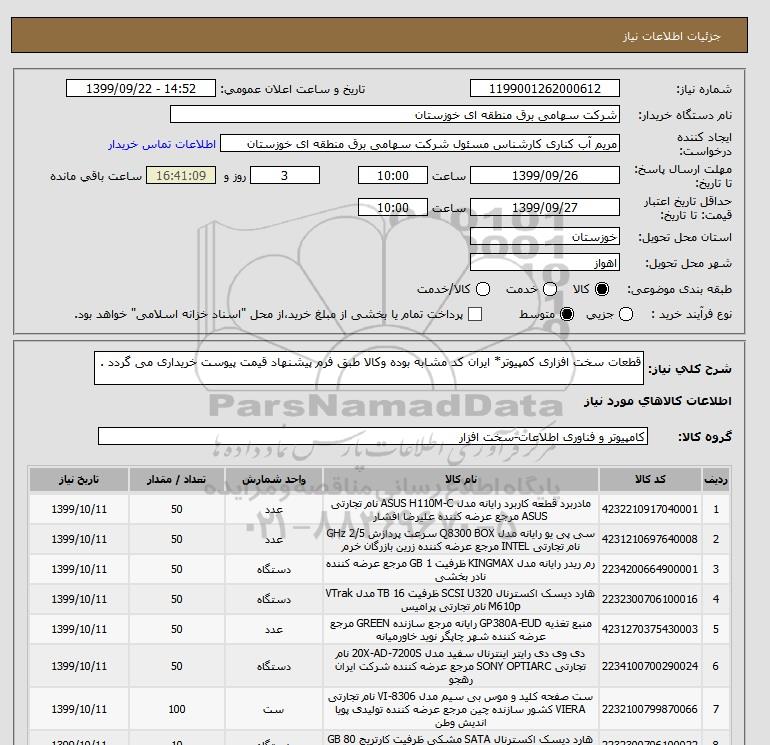Click the response deadline date 1399/09/26

[544, 176]
